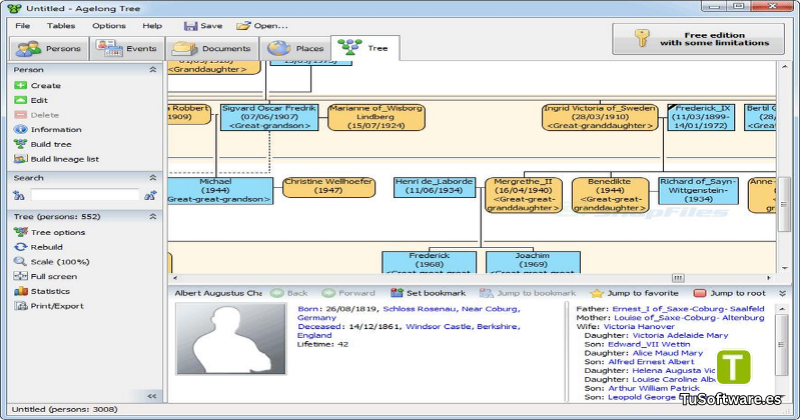Click the Jump to bookmark icon
The height and width of the screenshot is (420, 800).
point(486,293)
